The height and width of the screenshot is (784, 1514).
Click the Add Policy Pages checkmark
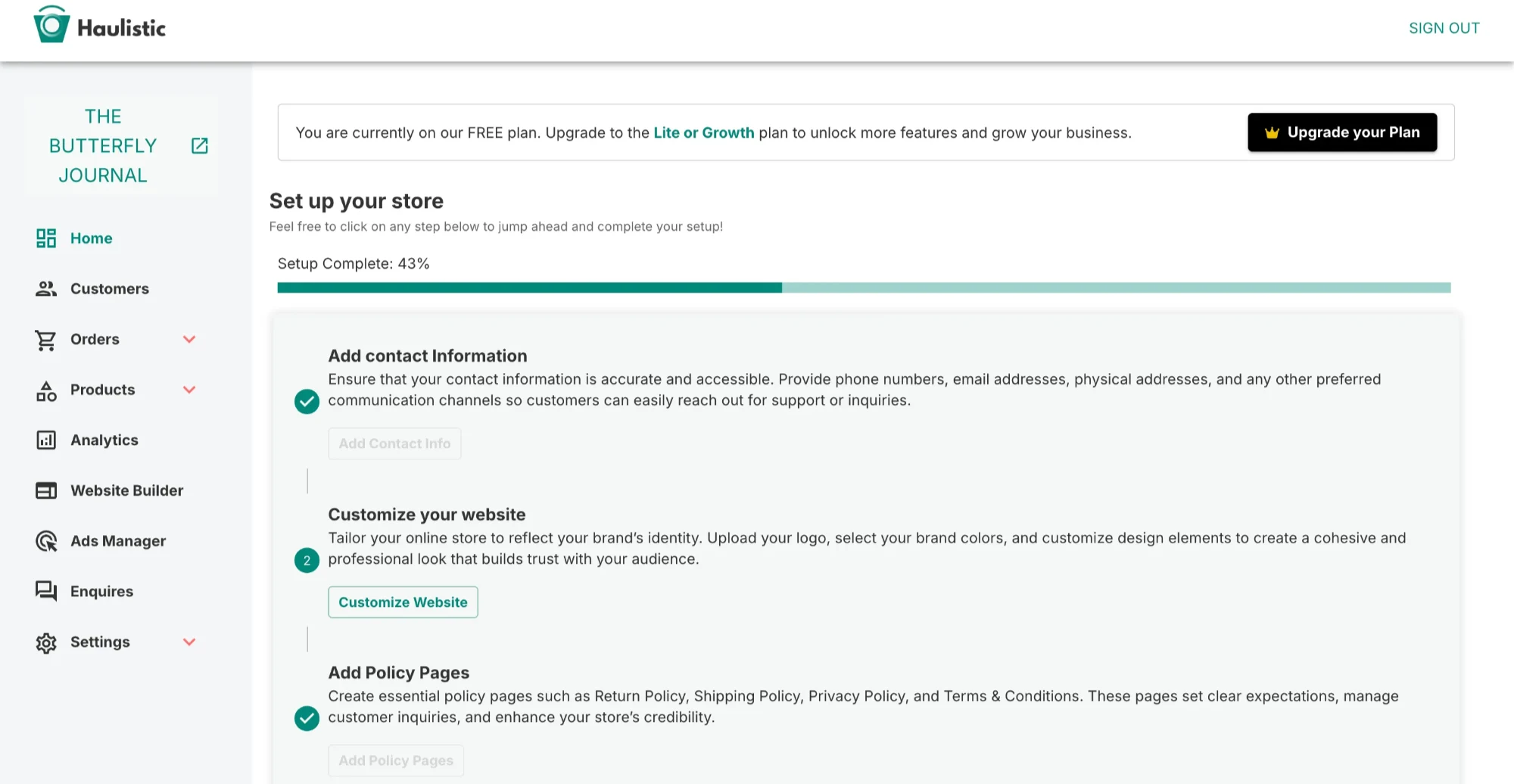coord(307,718)
